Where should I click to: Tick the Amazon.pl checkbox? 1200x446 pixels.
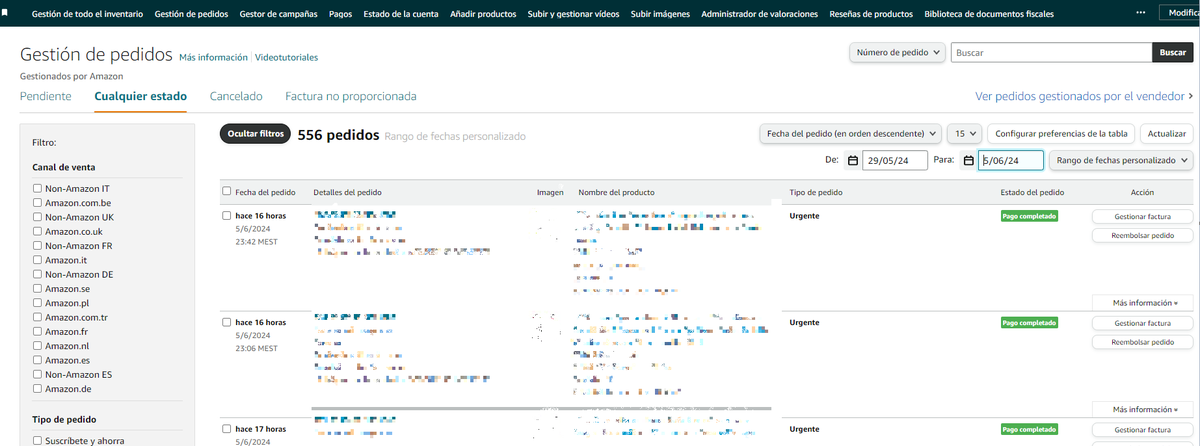37,303
